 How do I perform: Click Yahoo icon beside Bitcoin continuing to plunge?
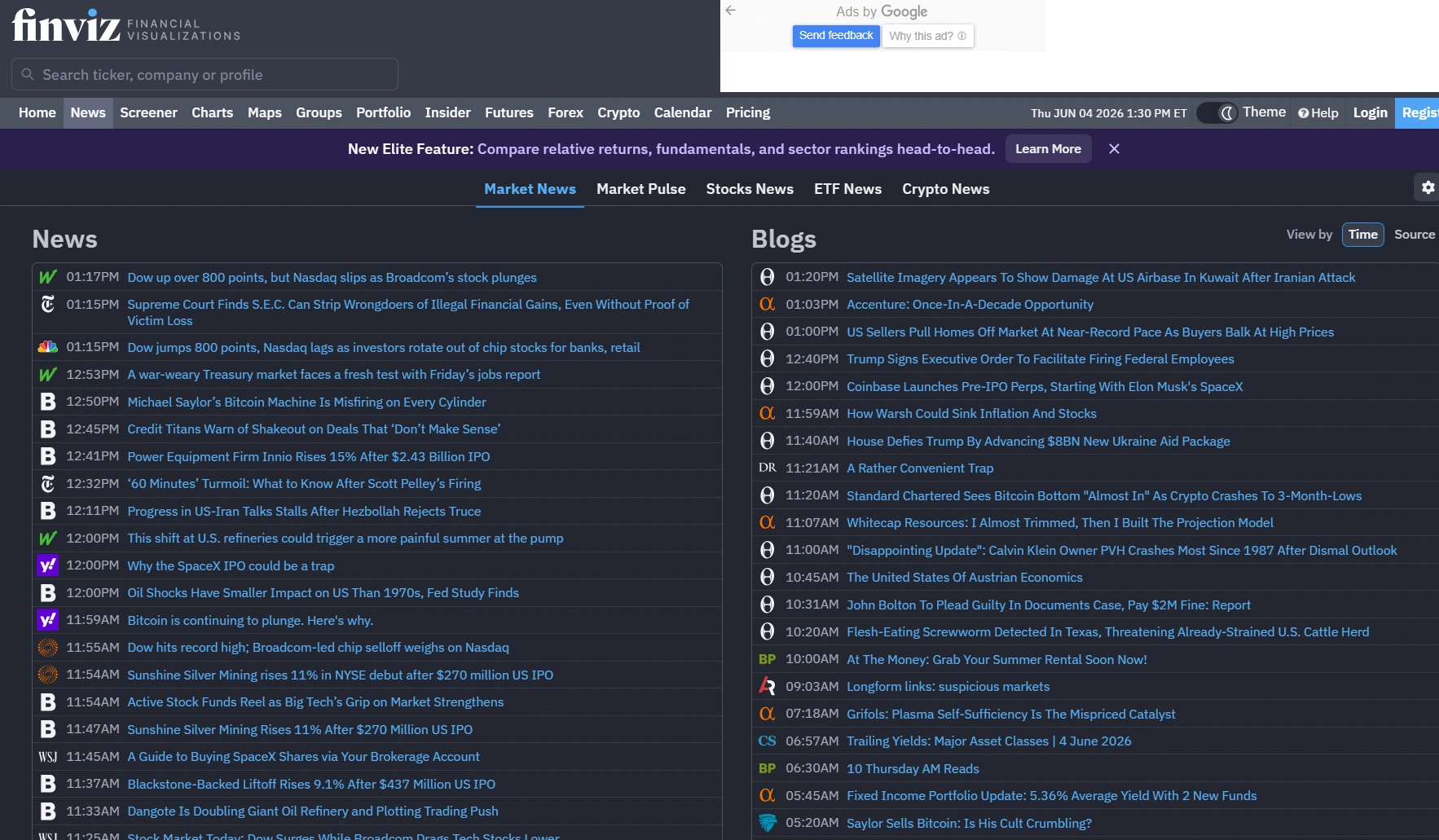[x=48, y=620]
